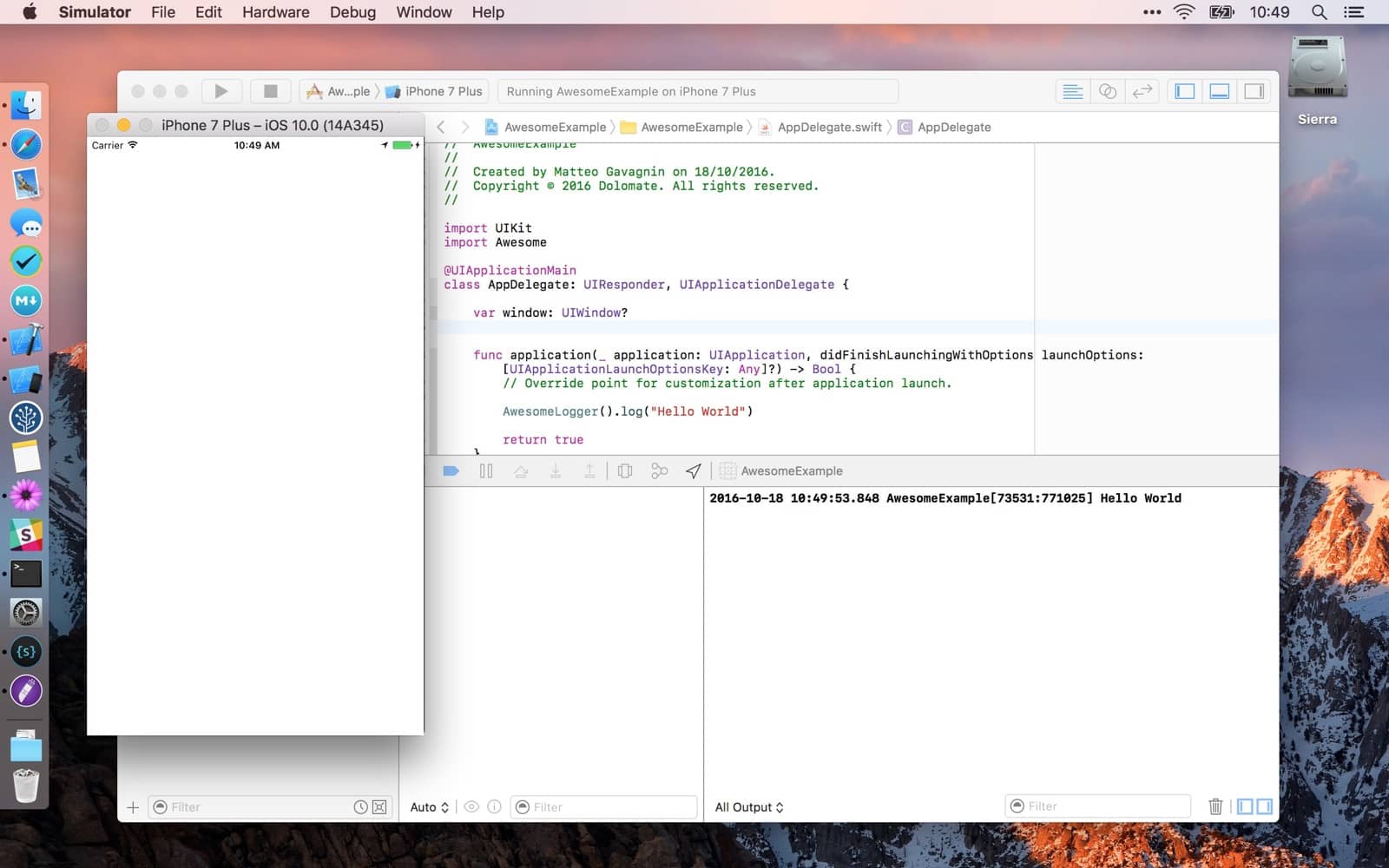Show the Standard editor icon
This screenshot has width=1389, height=868.
[1072, 91]
